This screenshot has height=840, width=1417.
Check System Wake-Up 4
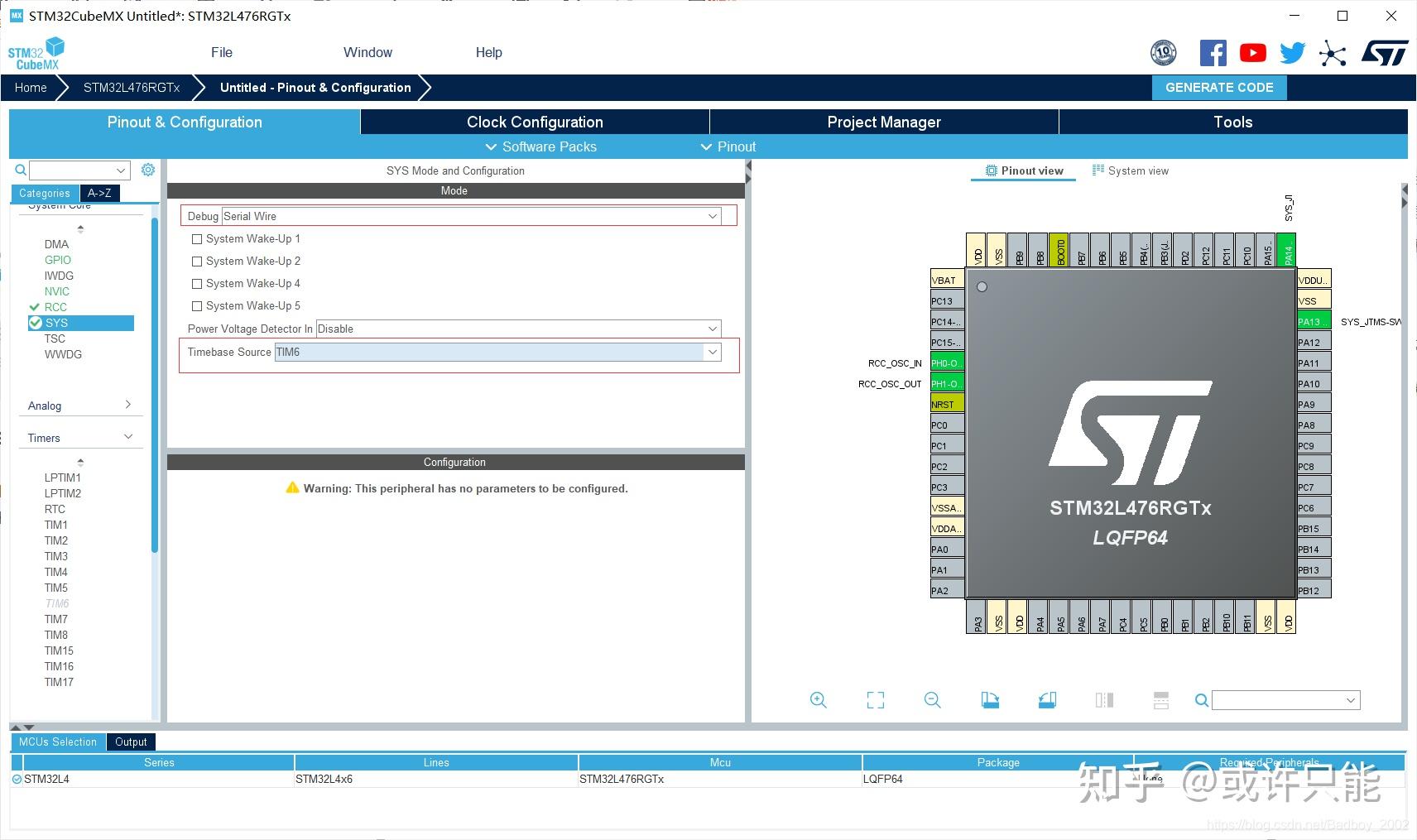tap(197, 283)
